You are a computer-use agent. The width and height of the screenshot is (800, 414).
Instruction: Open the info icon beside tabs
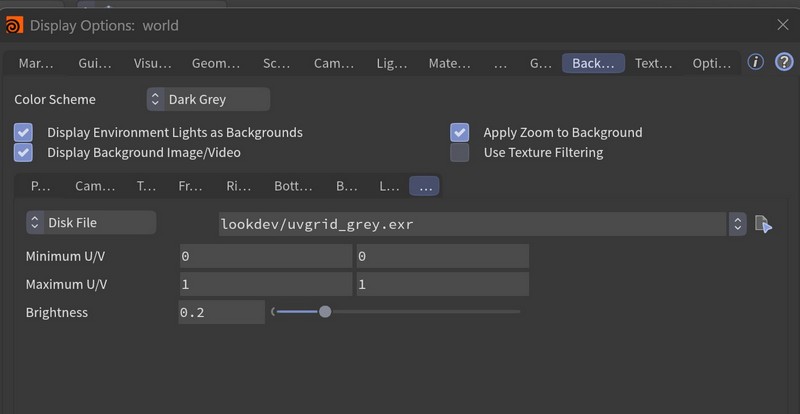pos(756,62)
